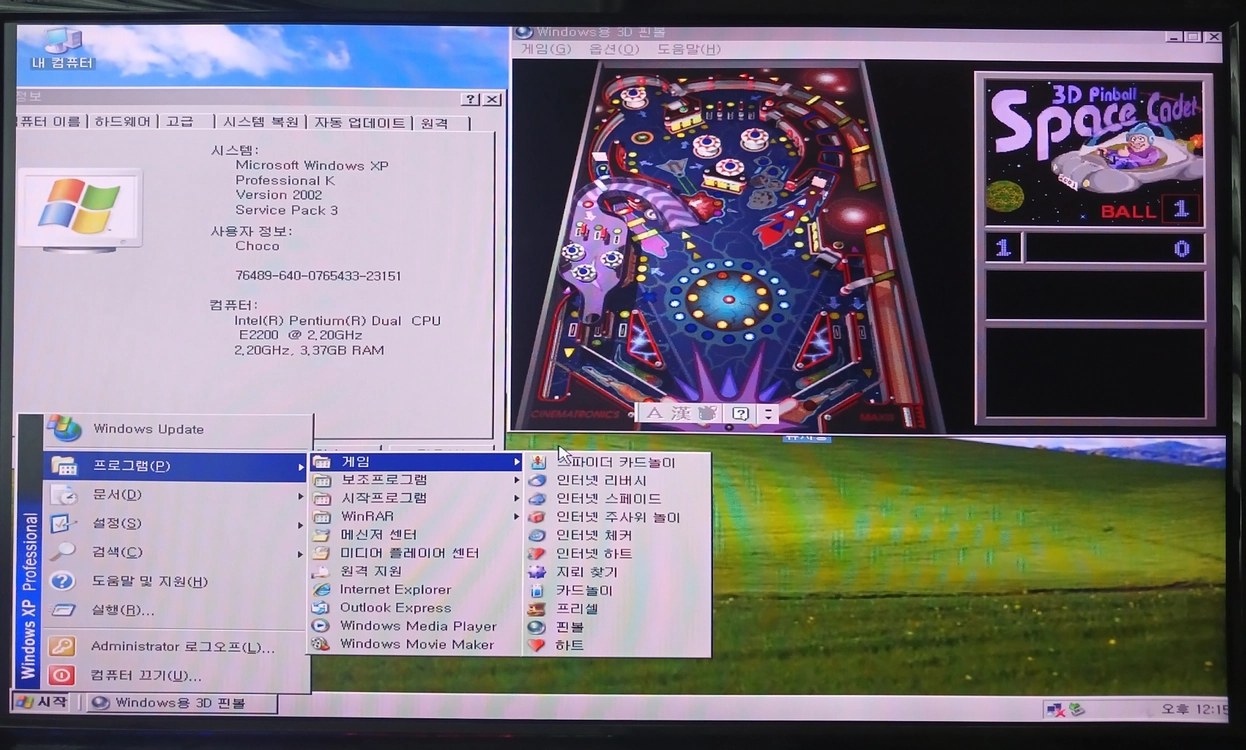Open the 옵션(O) menu in pinball
1246x750 pixels.
tap(614, 49)
